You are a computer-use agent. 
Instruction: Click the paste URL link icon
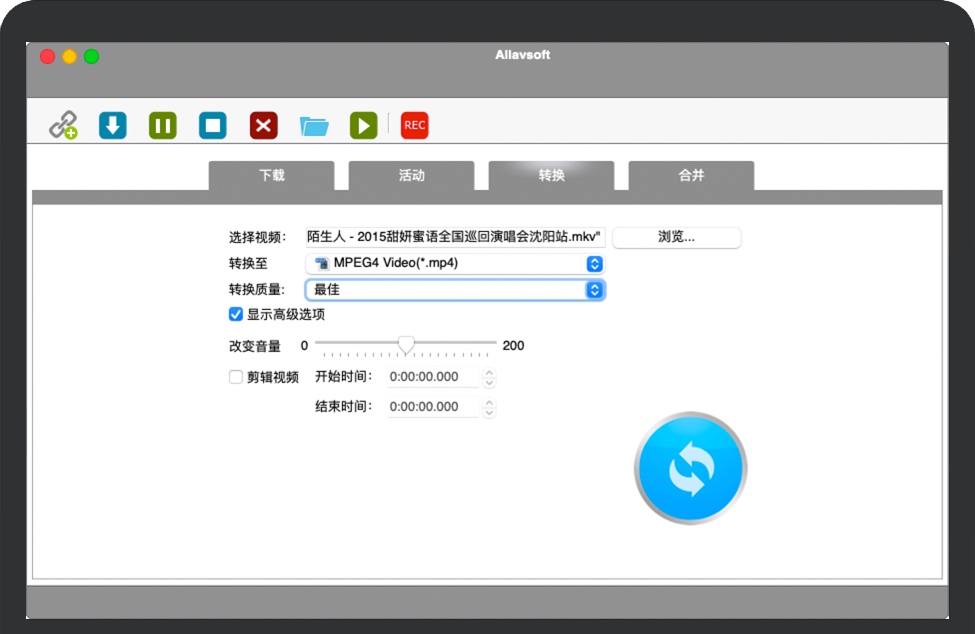(64, 125)
